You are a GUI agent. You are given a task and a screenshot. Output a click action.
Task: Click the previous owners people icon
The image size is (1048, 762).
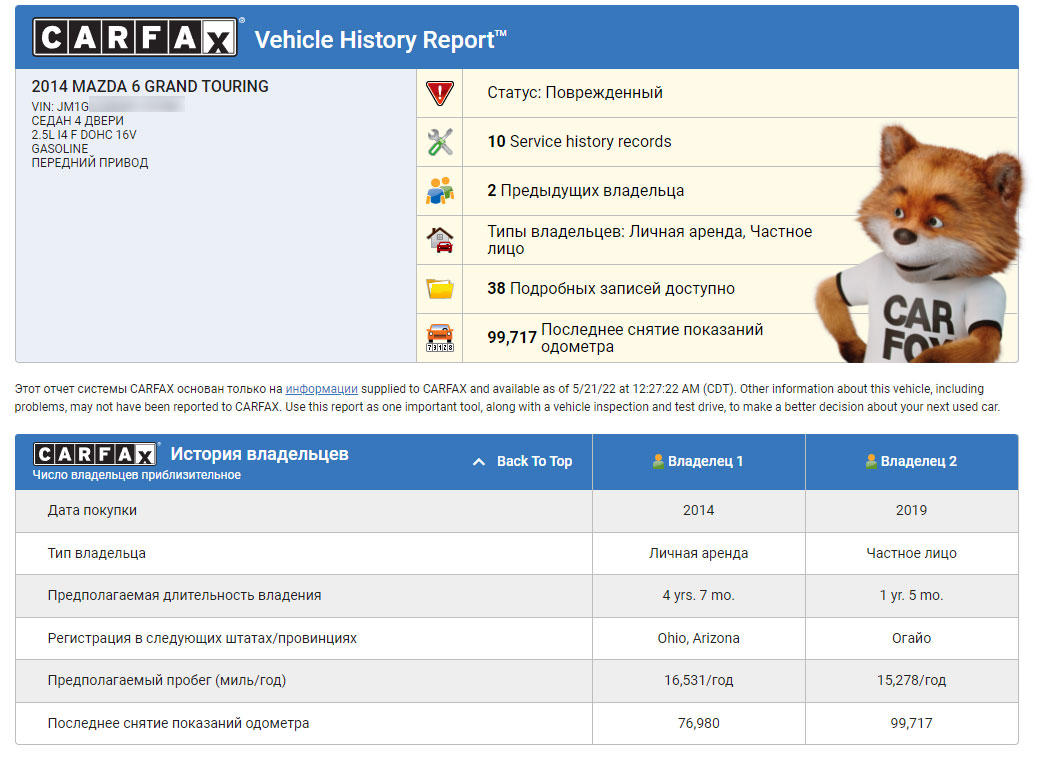pos(440,191)
